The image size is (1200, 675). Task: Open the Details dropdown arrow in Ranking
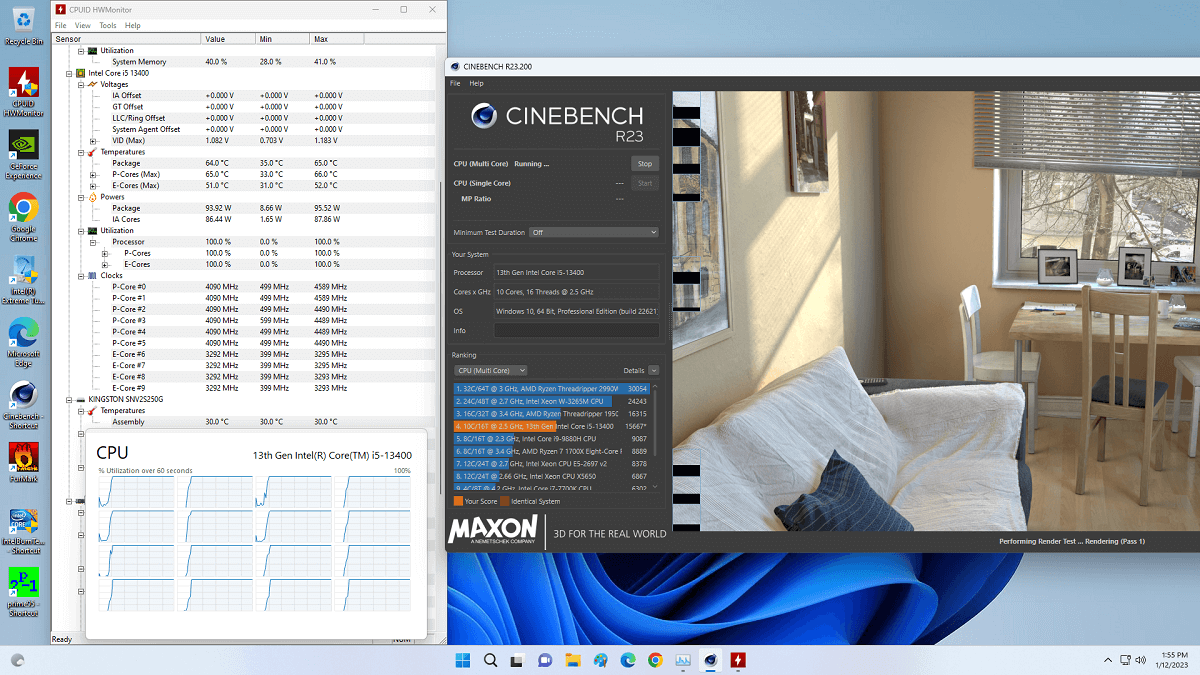pos(653,370)
